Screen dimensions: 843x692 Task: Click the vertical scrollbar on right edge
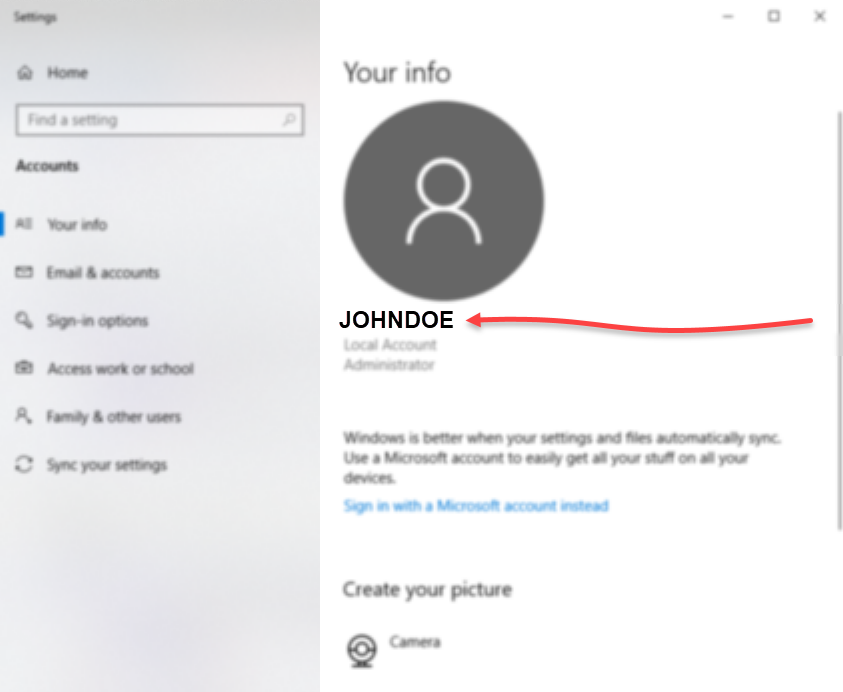pos(839,320)
